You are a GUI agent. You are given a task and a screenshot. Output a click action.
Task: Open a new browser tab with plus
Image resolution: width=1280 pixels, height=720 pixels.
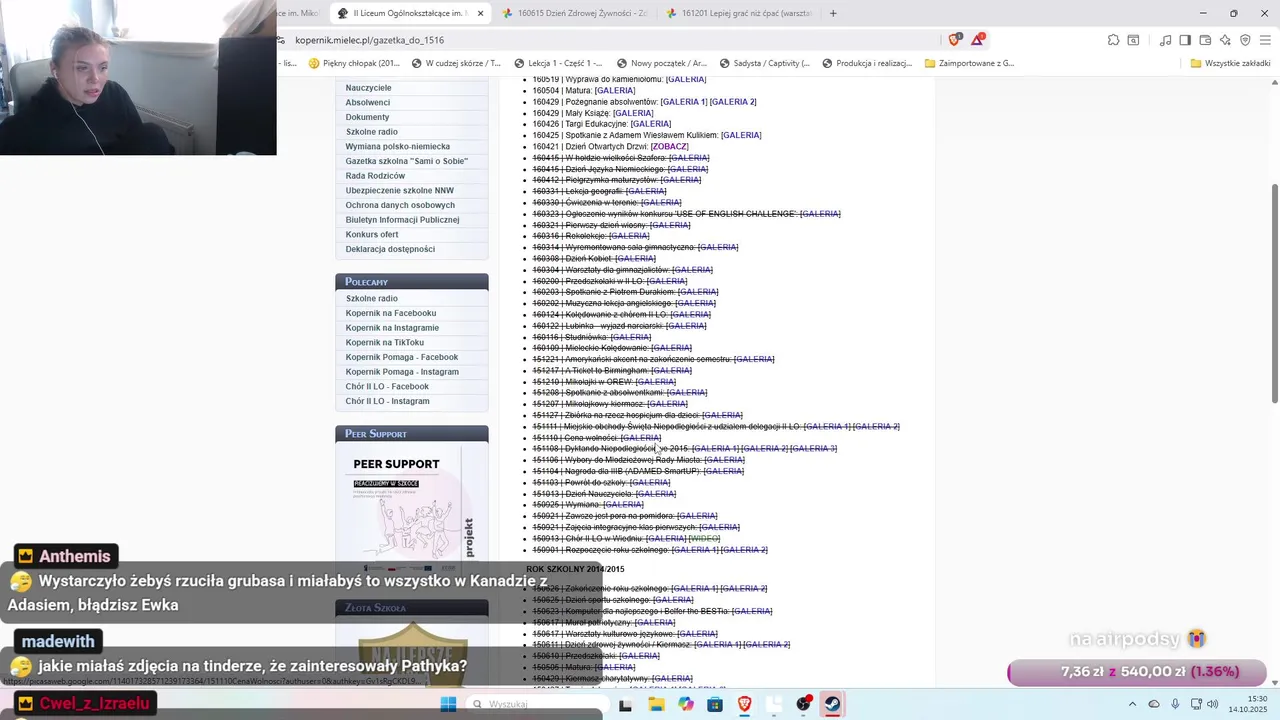coord(833,13)
